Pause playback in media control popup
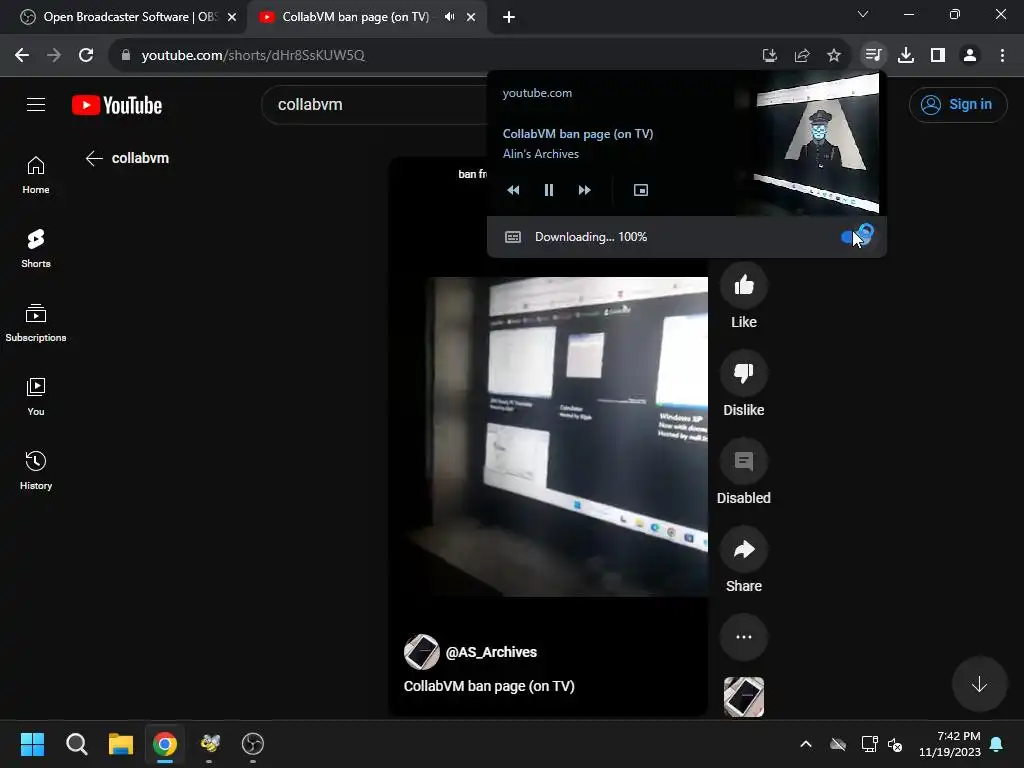 [549, 190]
